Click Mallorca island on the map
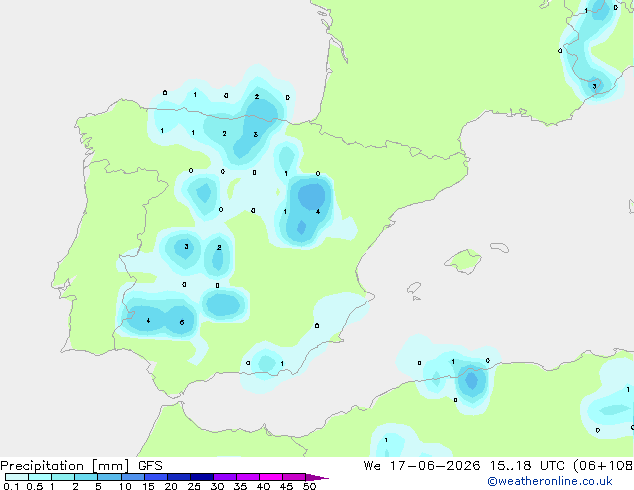Viewport: 634px width, 490px height. tap(464, 261)
